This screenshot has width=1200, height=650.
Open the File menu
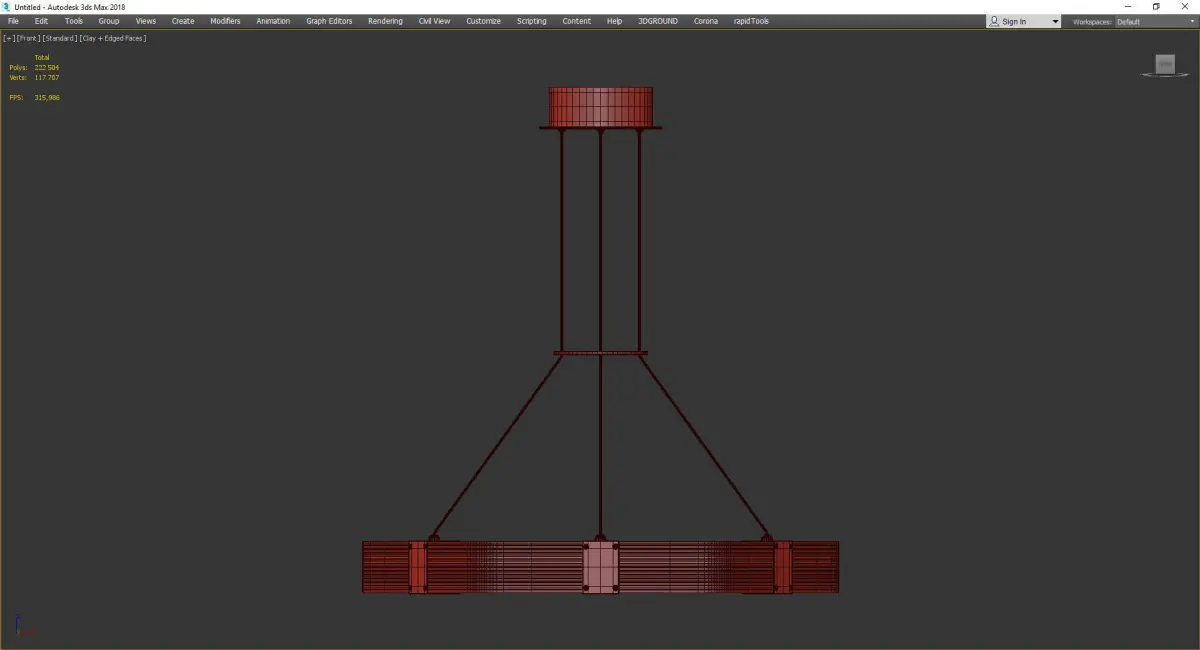tap(13, 21)
